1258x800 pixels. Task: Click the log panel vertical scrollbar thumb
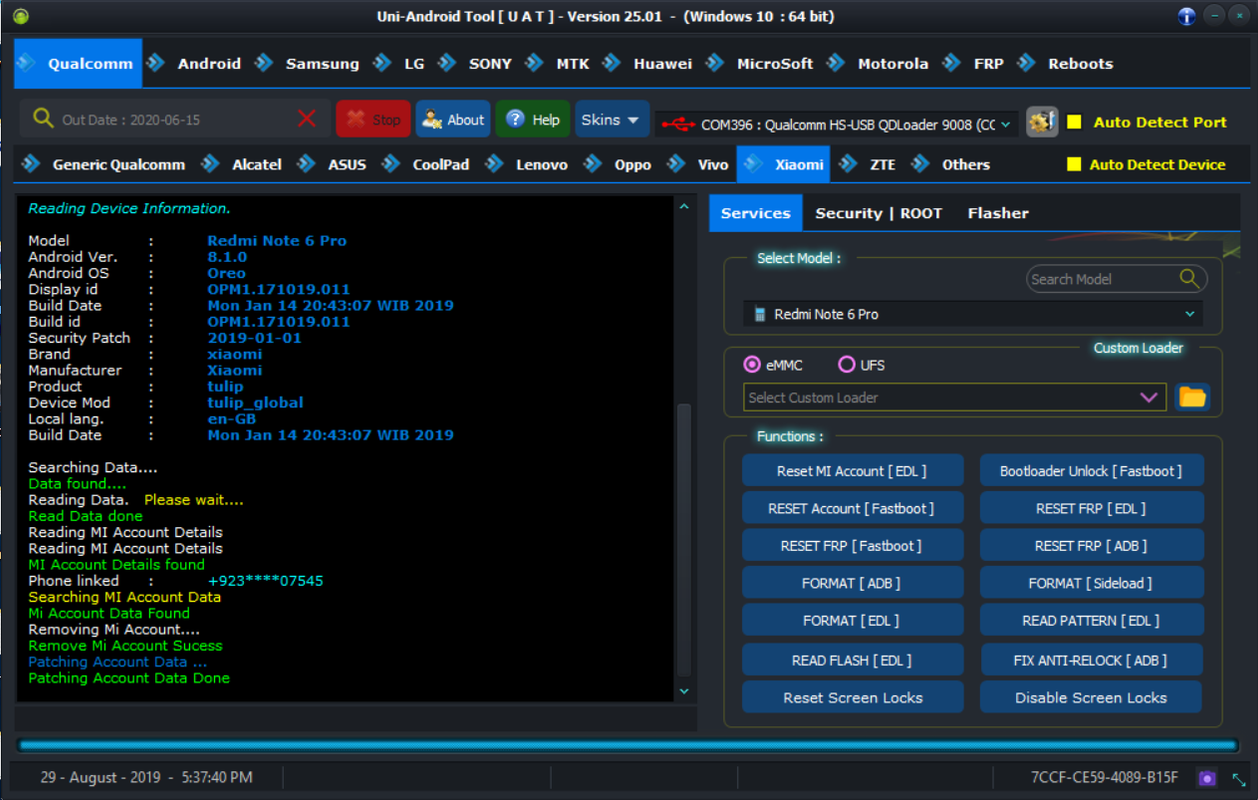684,540
